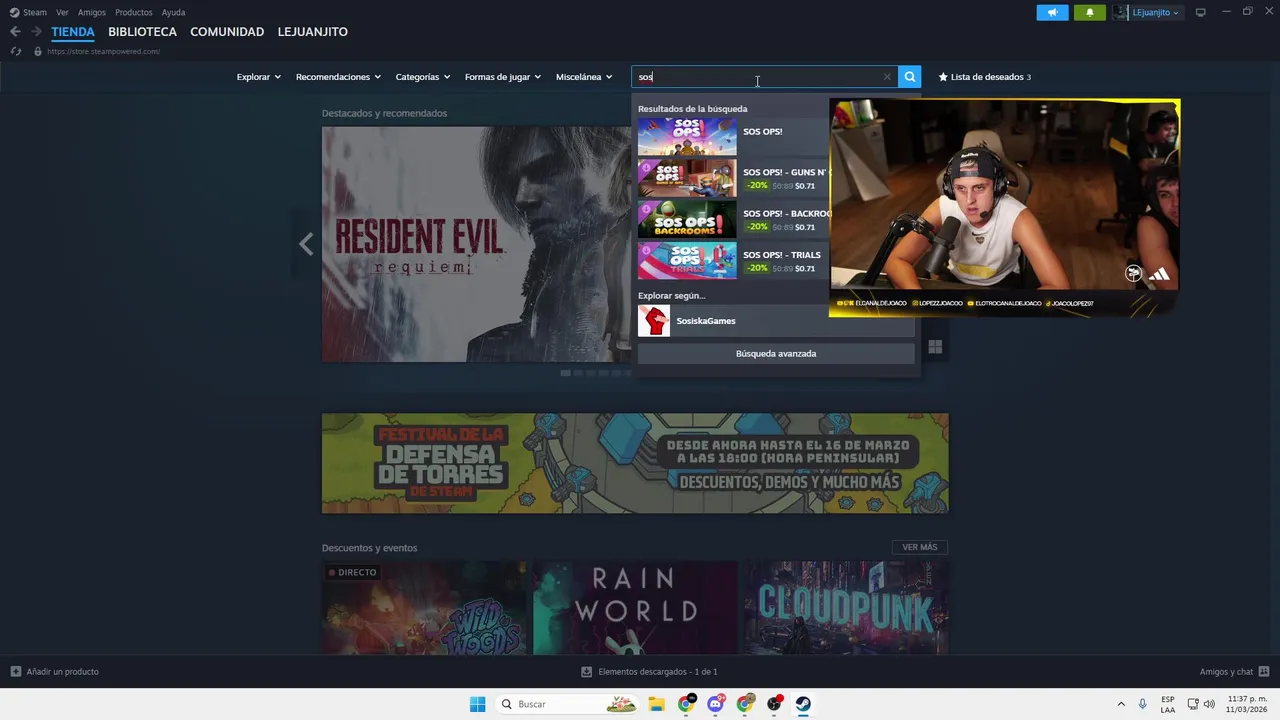The width and height of the screenshot is (1280, 720).
Task: Click the taskbar Buscar search box
Action: [568, 704]
